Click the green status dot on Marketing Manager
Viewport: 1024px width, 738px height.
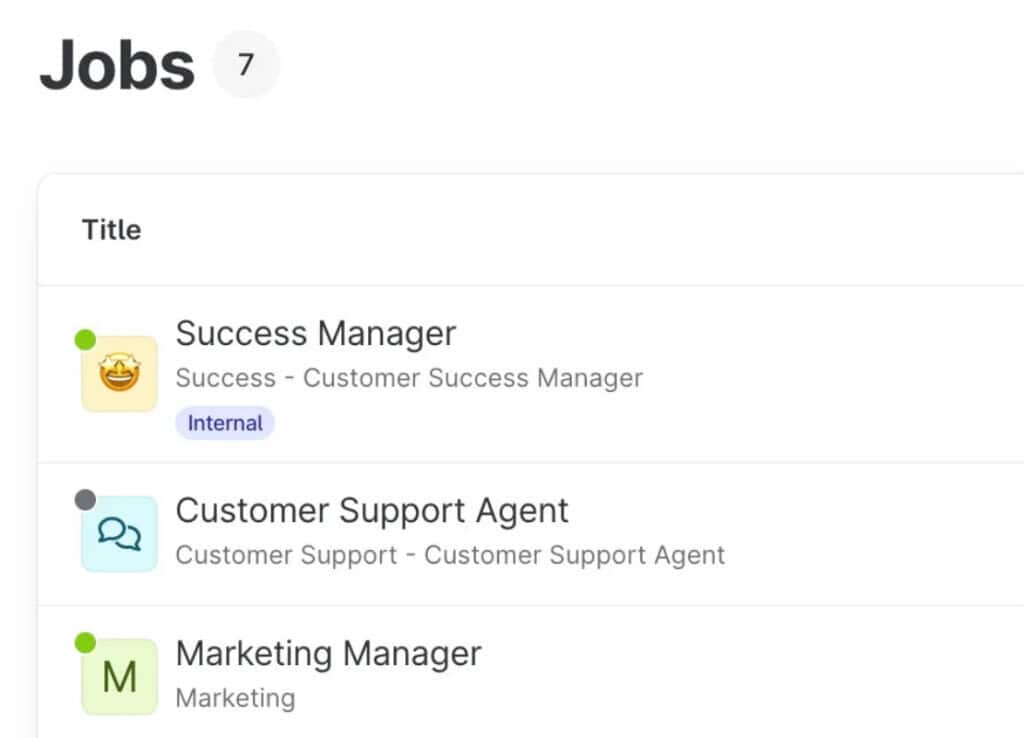[x=85, y=642]
